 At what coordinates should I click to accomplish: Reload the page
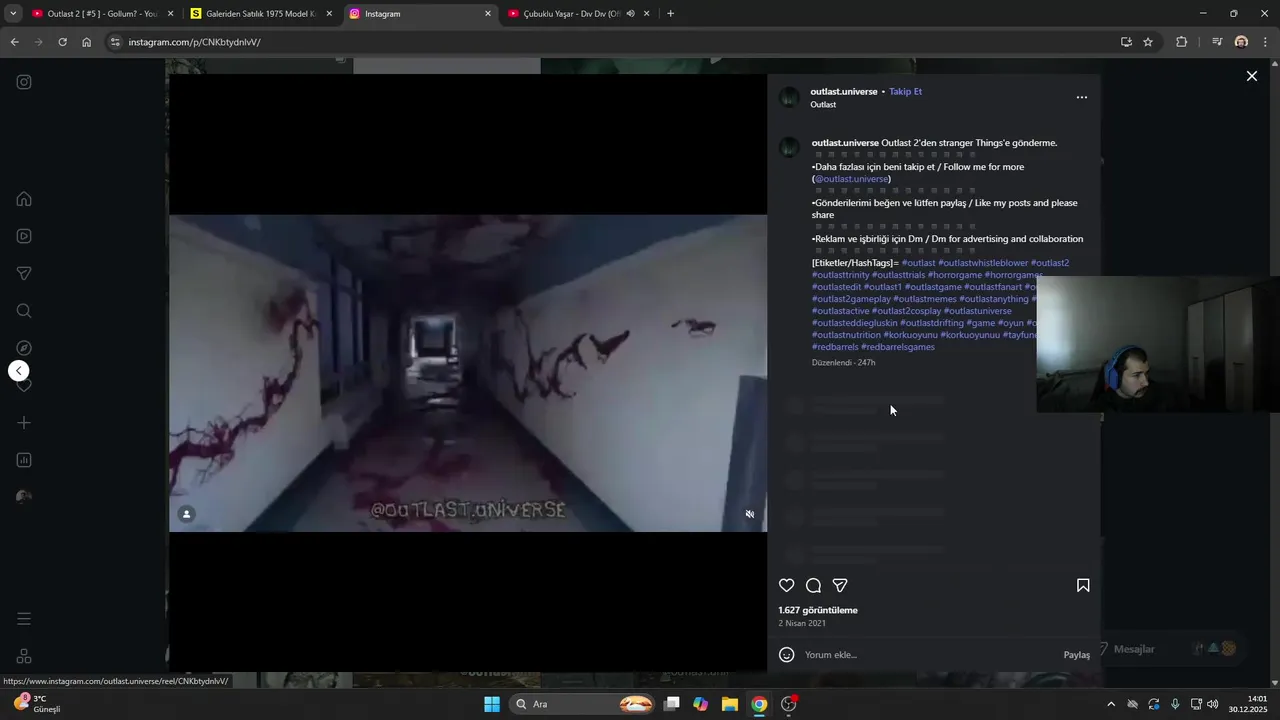(62, 42)
